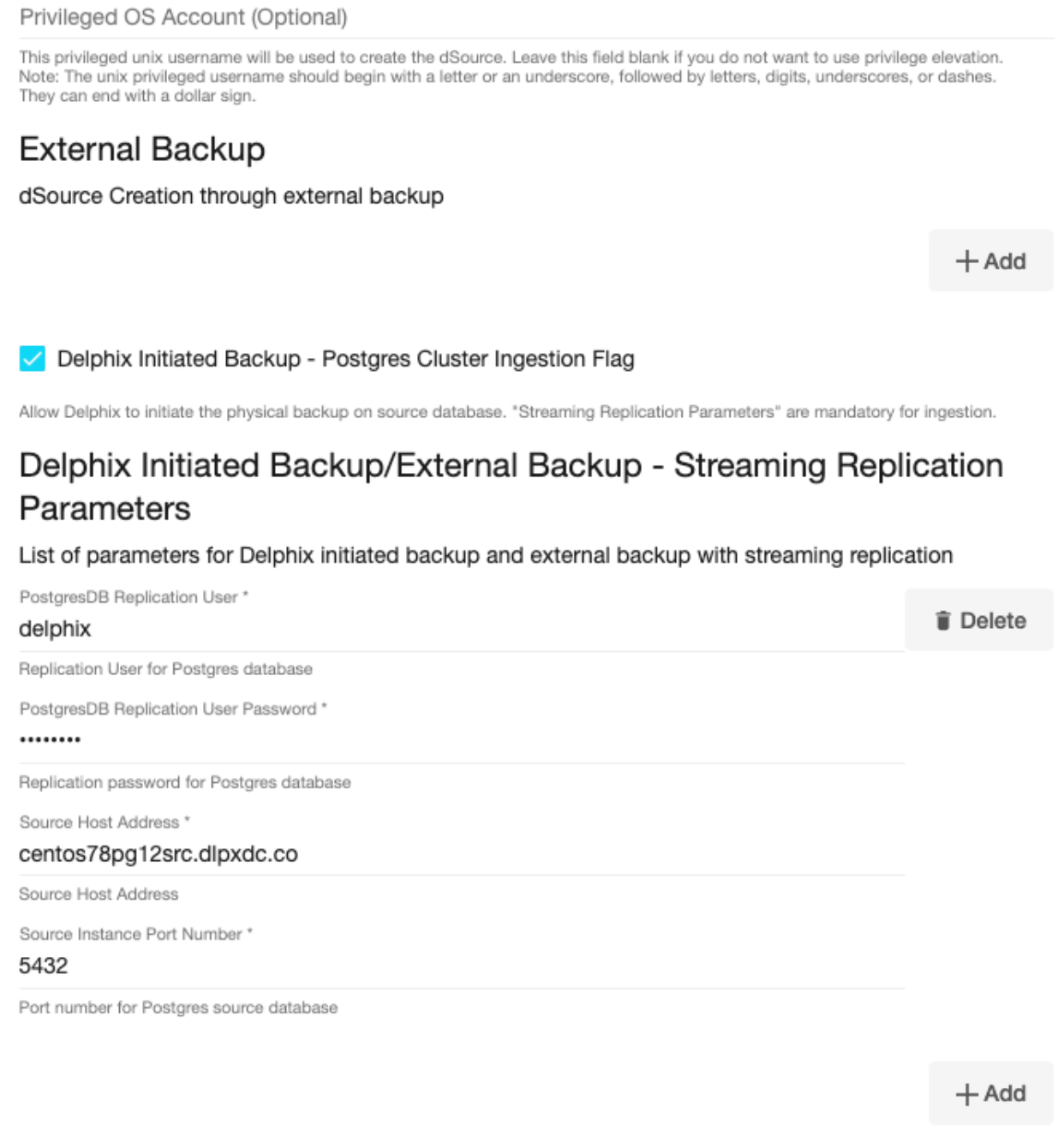Click the plus icon in External Backup section
This screenshot has width=1064, height=1136.
coord(966,261)
